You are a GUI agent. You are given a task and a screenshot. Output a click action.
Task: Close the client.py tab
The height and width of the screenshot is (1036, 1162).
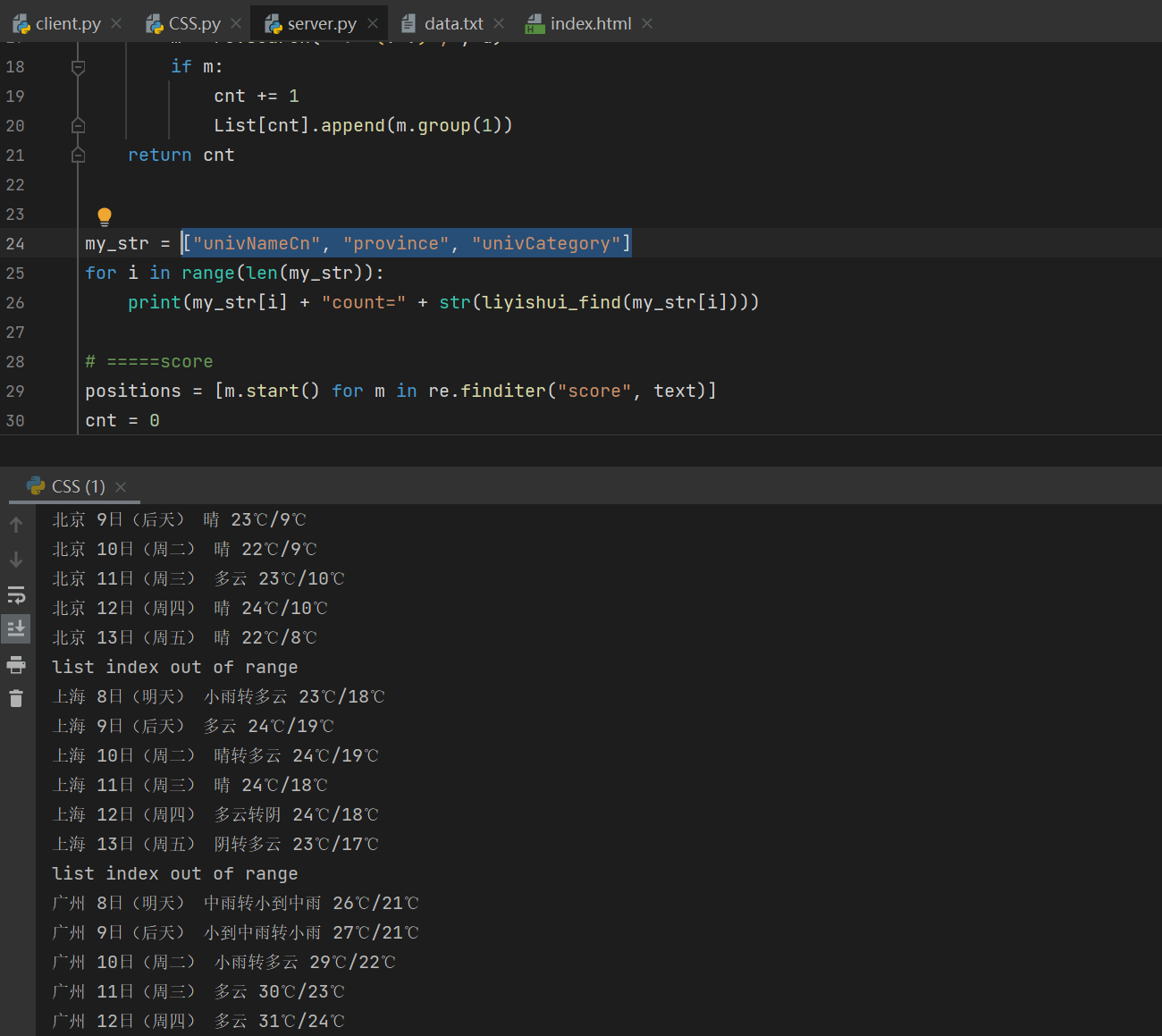coord(116,23)
